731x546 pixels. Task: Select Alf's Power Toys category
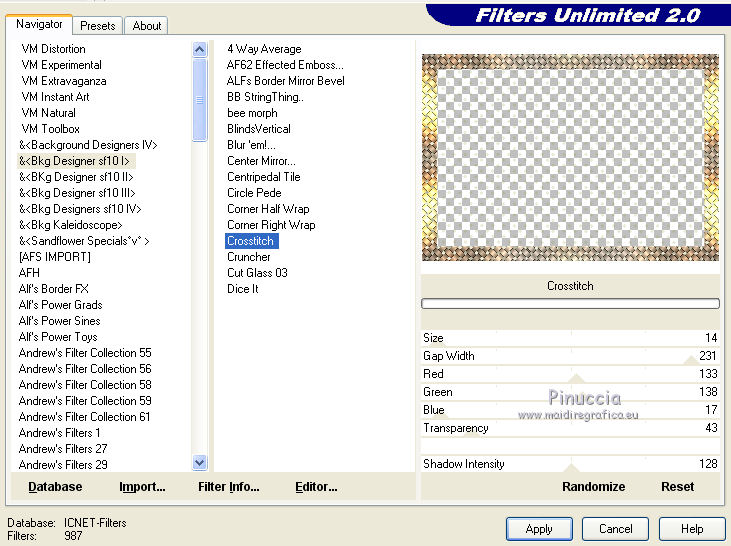[58, 337]
